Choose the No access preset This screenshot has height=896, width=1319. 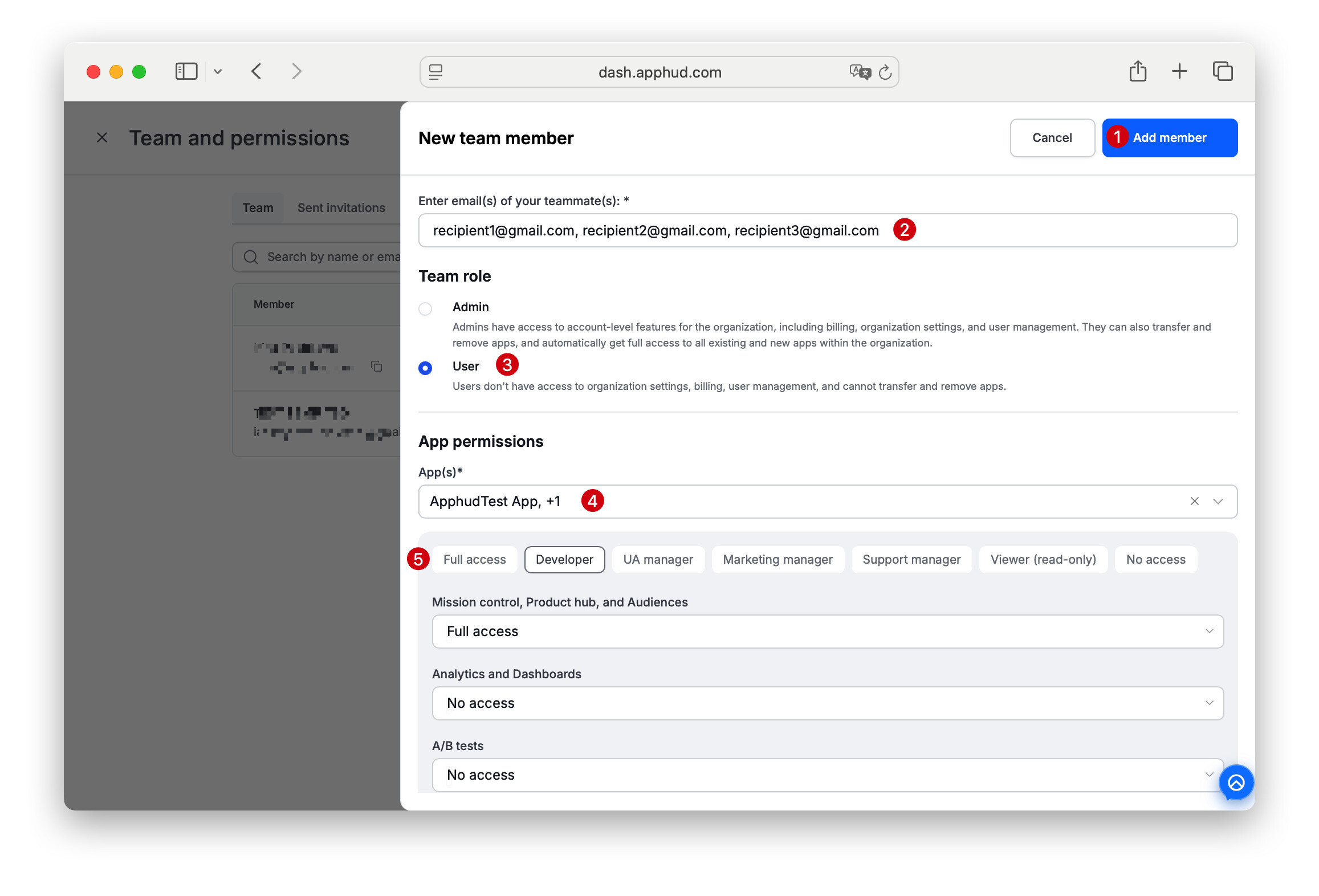tap(1155, 559)
